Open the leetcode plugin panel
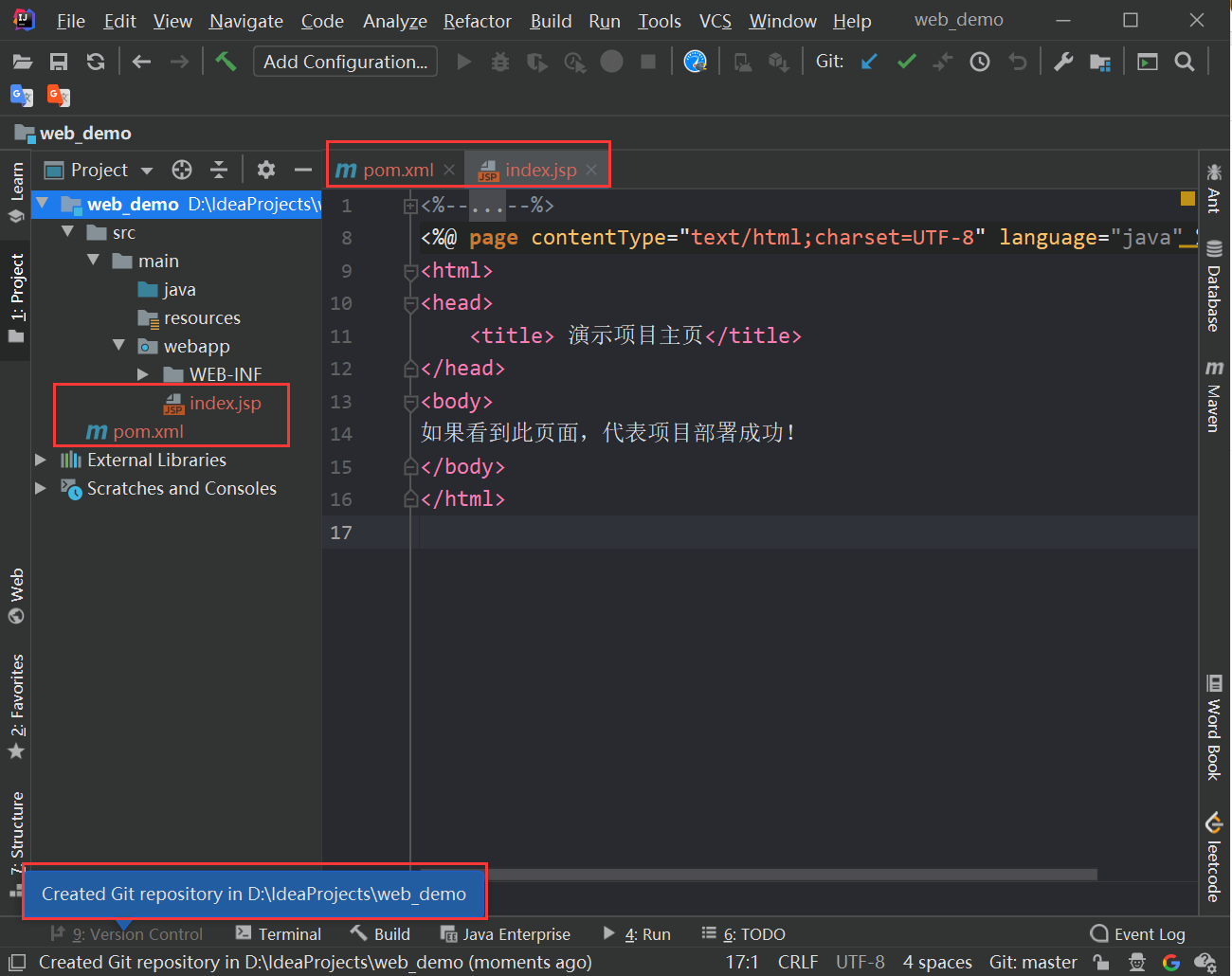This screenshot has width=1232, height=976. coord(1215,862)
